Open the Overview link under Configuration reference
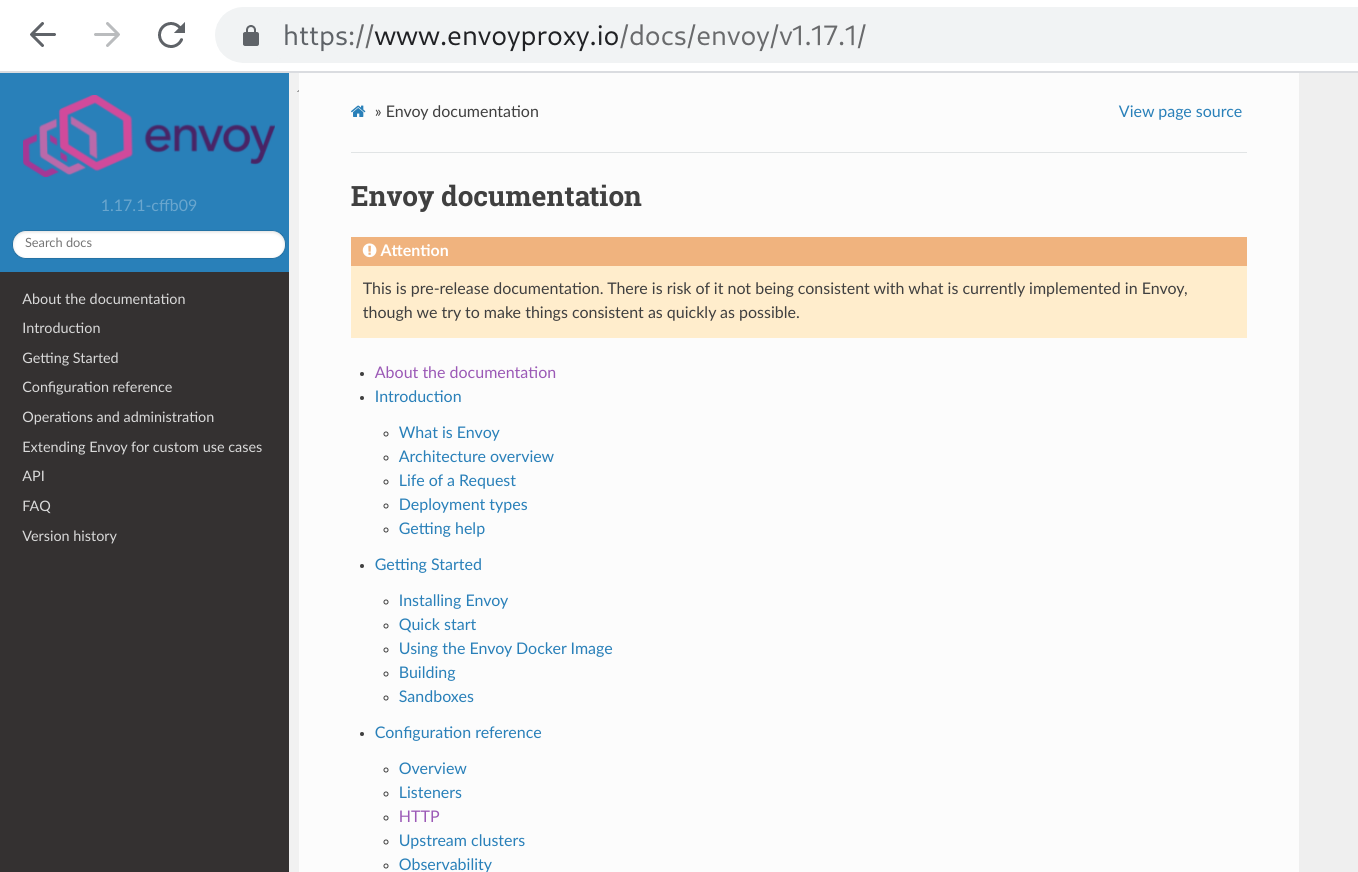Screen dimensions: 1358x872 (x=433, y=768)
